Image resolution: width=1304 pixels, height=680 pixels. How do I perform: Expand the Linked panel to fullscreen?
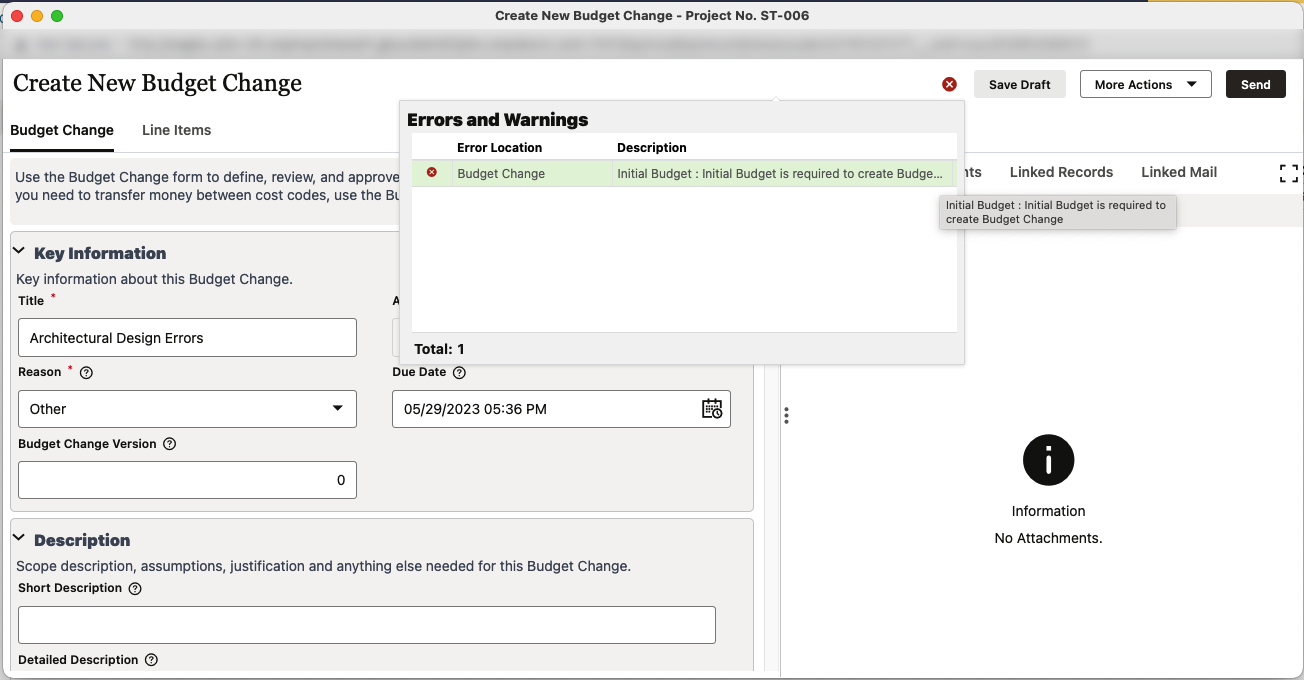coord(1288,173)
